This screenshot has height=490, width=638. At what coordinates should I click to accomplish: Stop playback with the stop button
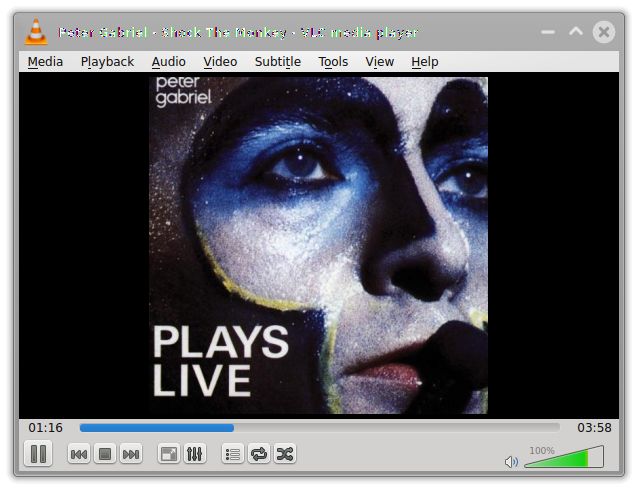click(x=105, y=454)
